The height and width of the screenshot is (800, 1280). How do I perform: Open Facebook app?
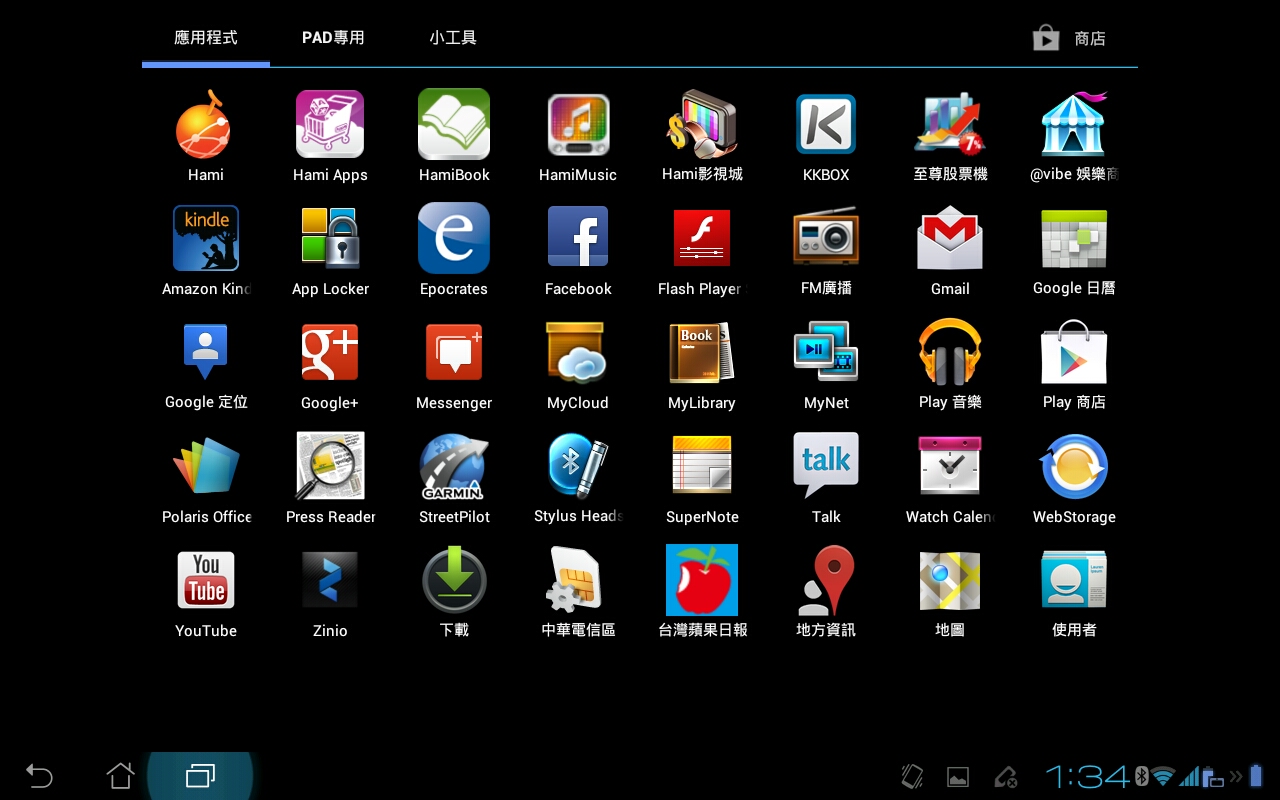(578, 238)
